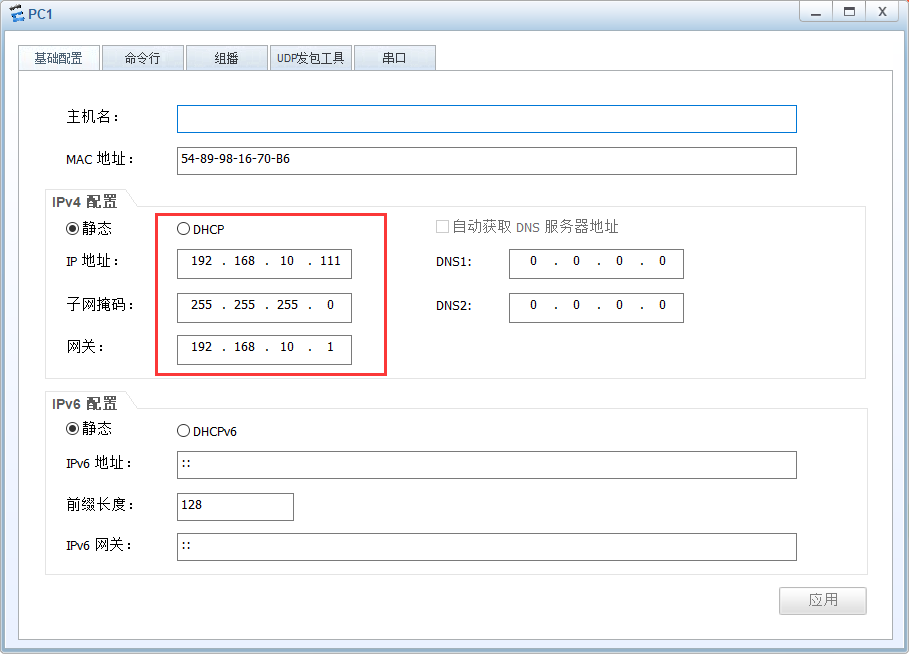This screenshot has height=654, width=909.
Task: Click the IP 地址 field 192.168.10.111
Action: click(x=264, y=264)
